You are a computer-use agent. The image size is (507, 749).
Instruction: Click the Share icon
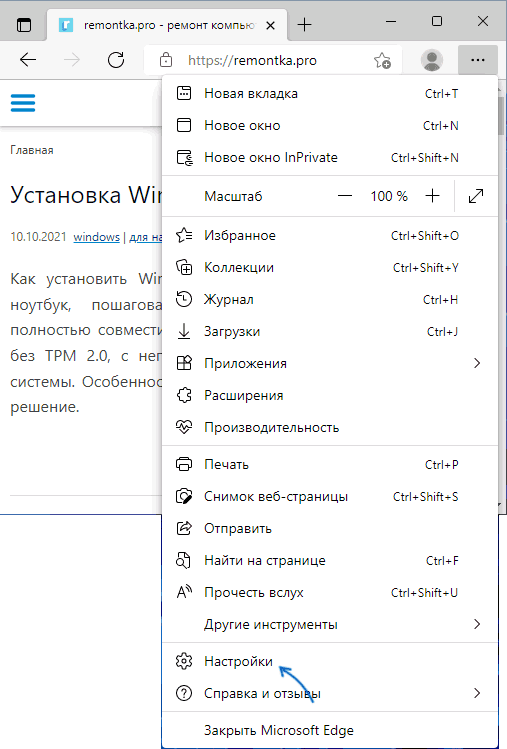coord(184,528)
